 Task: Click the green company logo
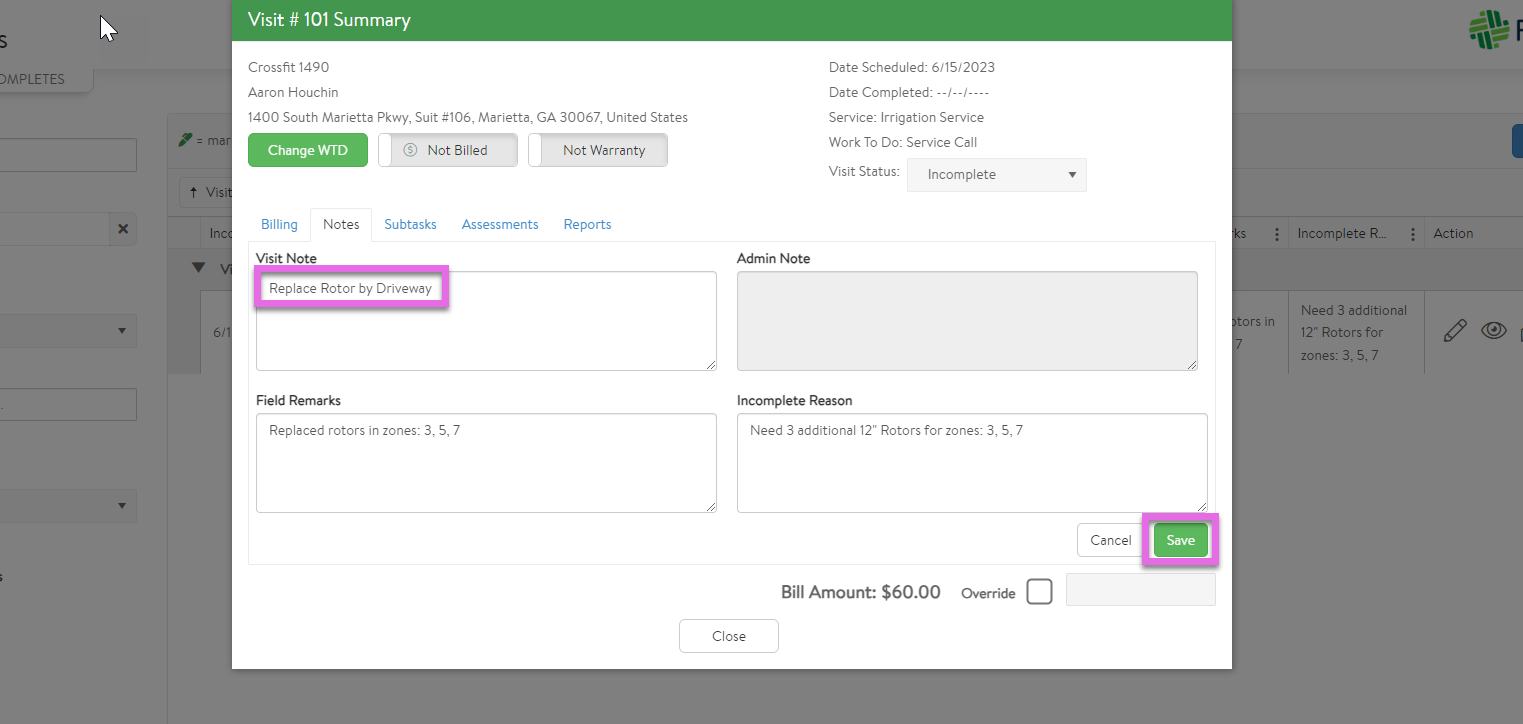coord(1490,30)
